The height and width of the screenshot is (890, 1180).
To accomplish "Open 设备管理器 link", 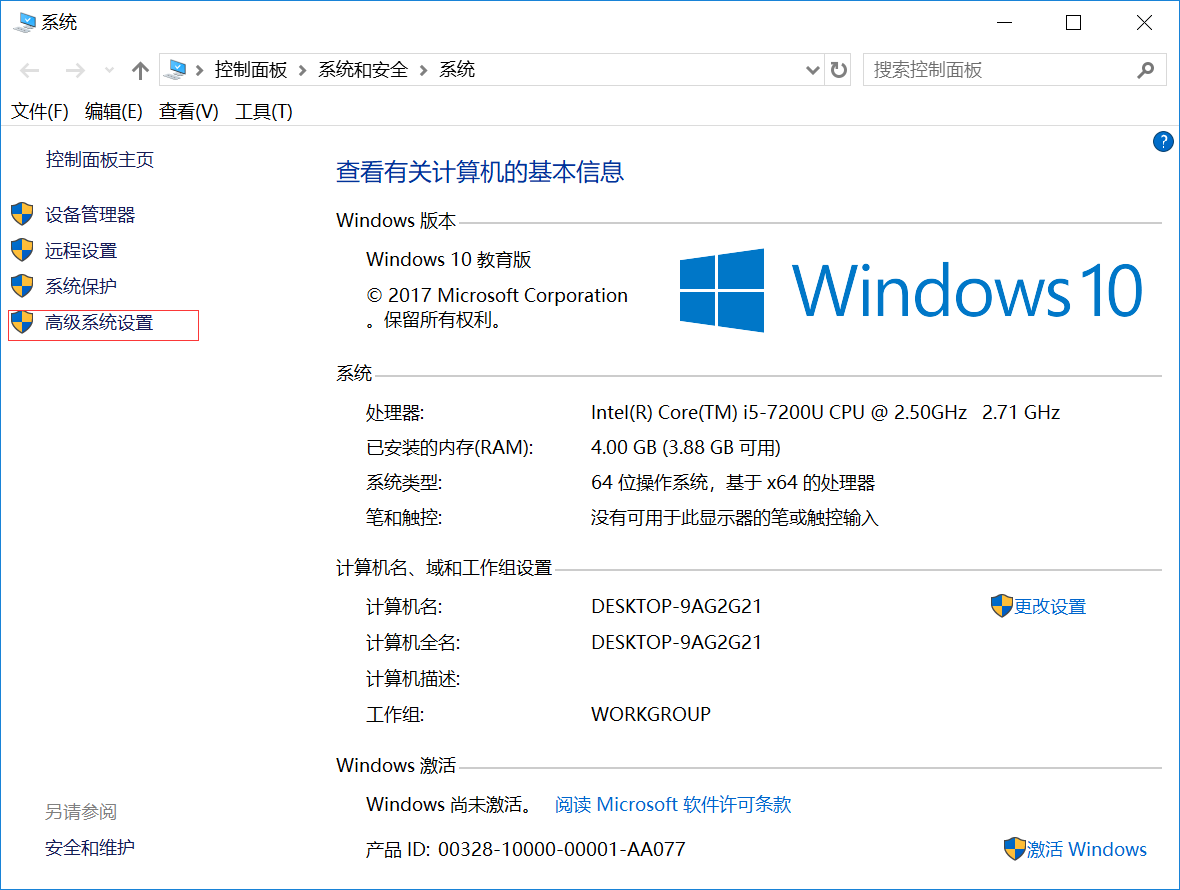I will pyautogui.click(x=90, y=214).
